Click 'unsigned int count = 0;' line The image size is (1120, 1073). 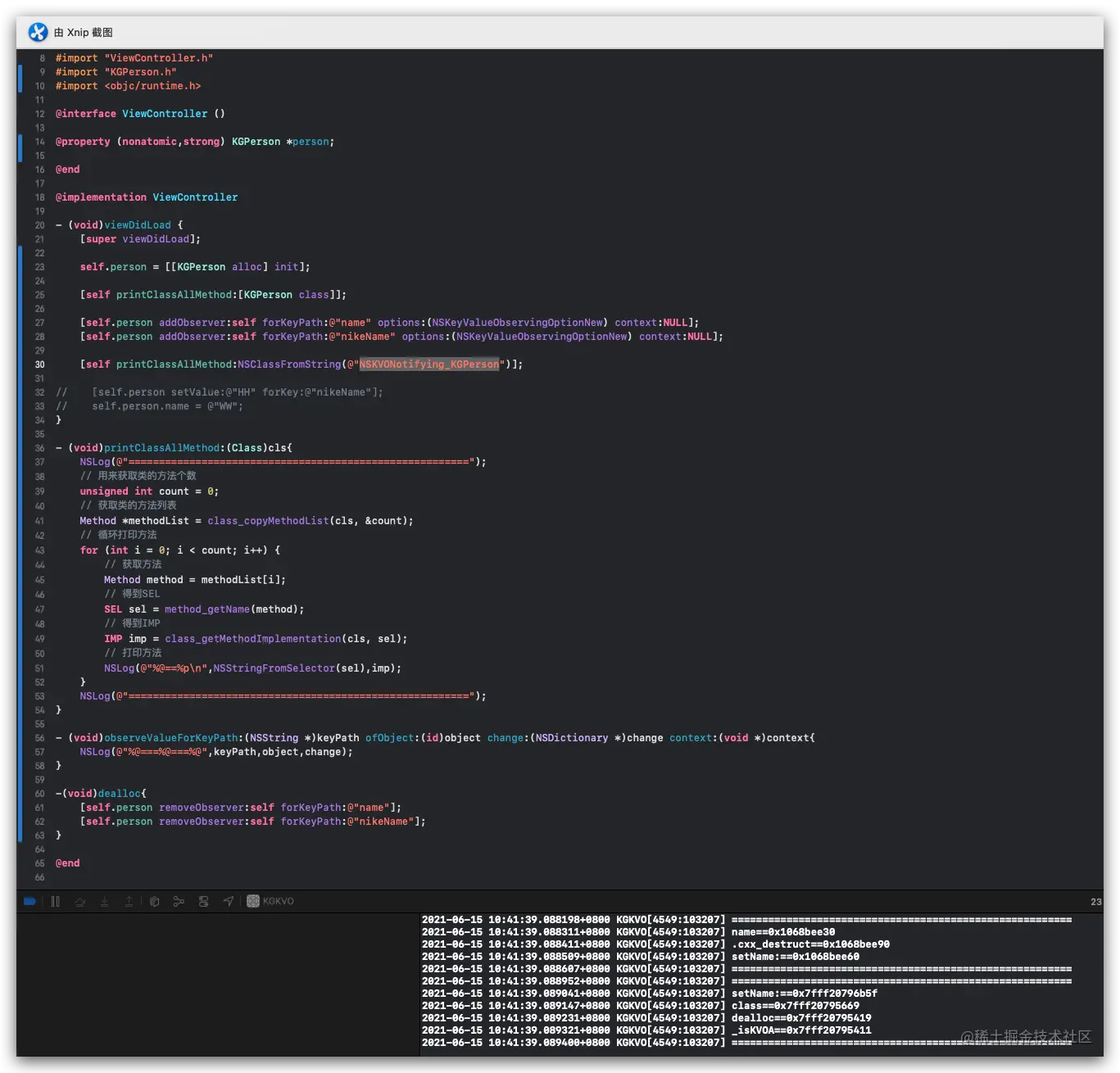click(x=149, y=491)
